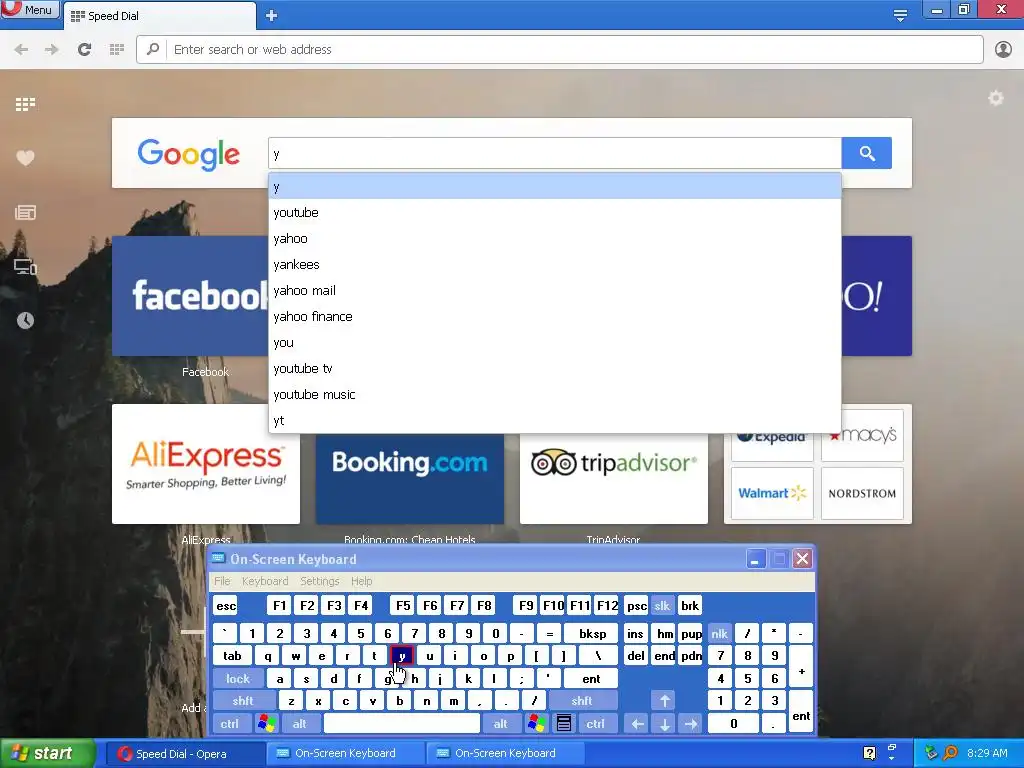The width and height of the screenshot is (1024, 768).
Task: Open Speed Dial customization gear
Action: pos(995,99)
